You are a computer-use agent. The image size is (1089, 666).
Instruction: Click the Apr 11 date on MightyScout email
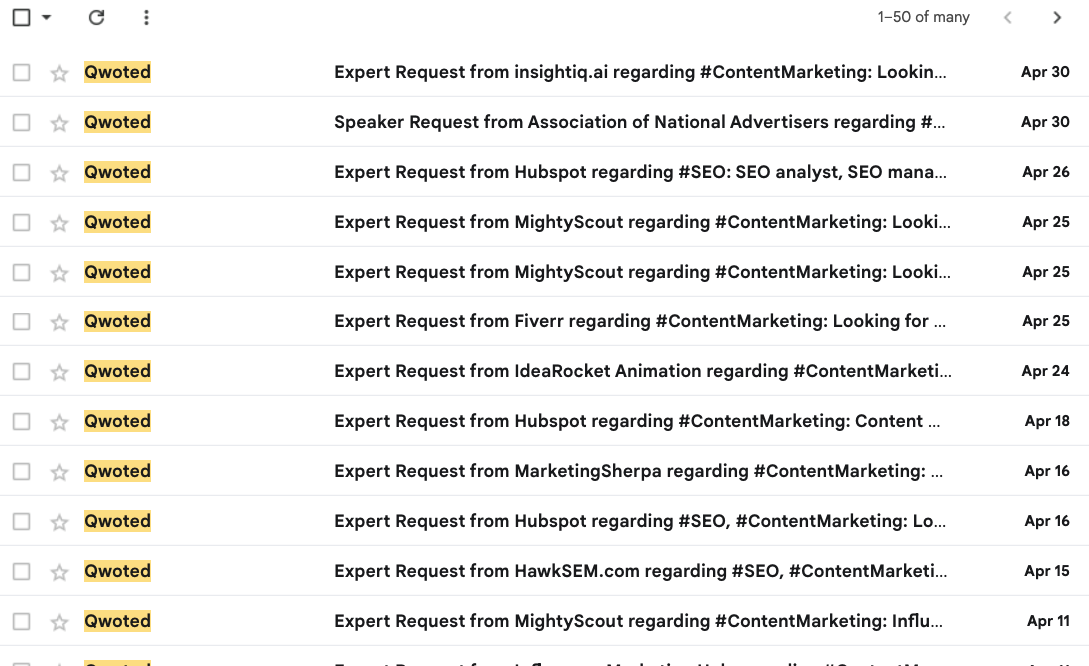[1047, 621]
